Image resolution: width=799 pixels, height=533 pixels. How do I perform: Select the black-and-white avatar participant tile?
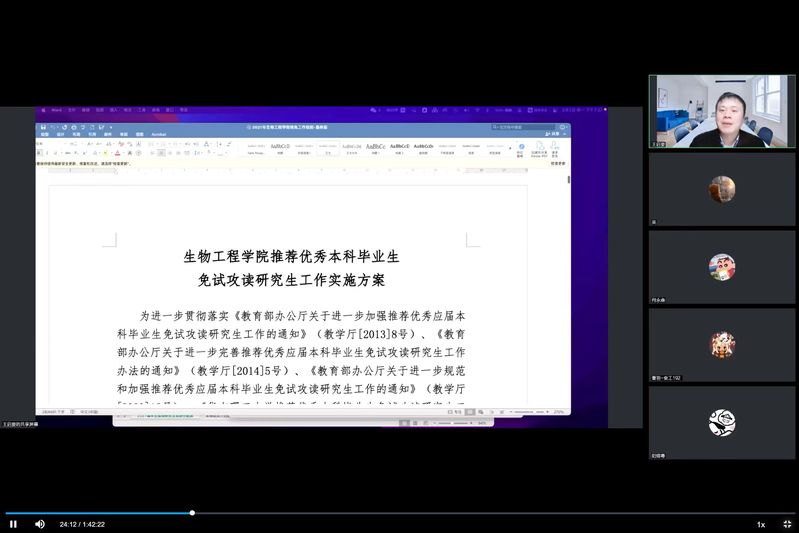point(721,423)
